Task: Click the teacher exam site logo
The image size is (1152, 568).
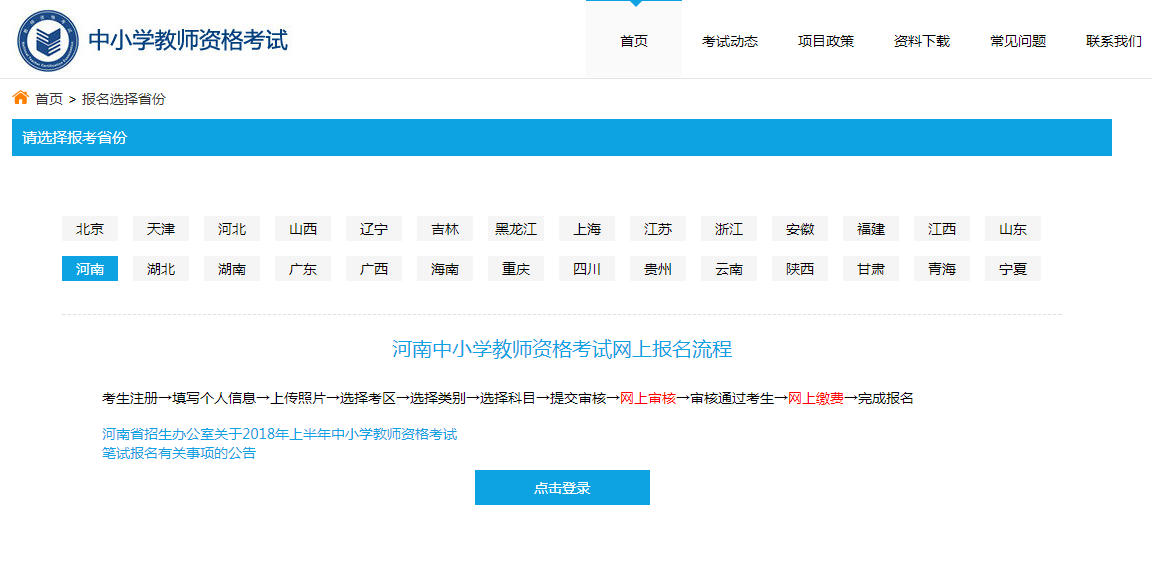Action: [x=48, y=41]
